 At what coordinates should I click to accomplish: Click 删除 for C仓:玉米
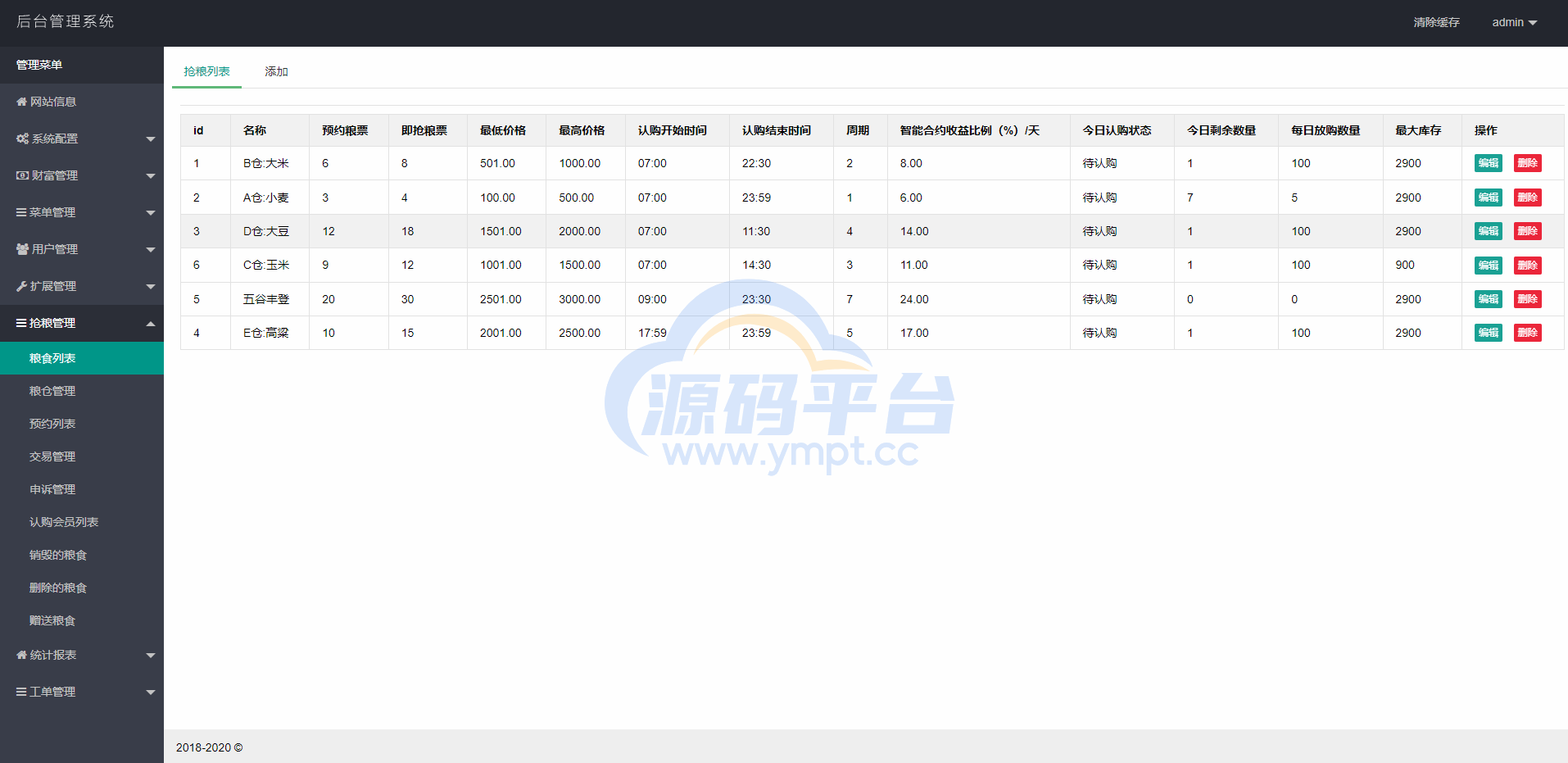click(1527, 266)
